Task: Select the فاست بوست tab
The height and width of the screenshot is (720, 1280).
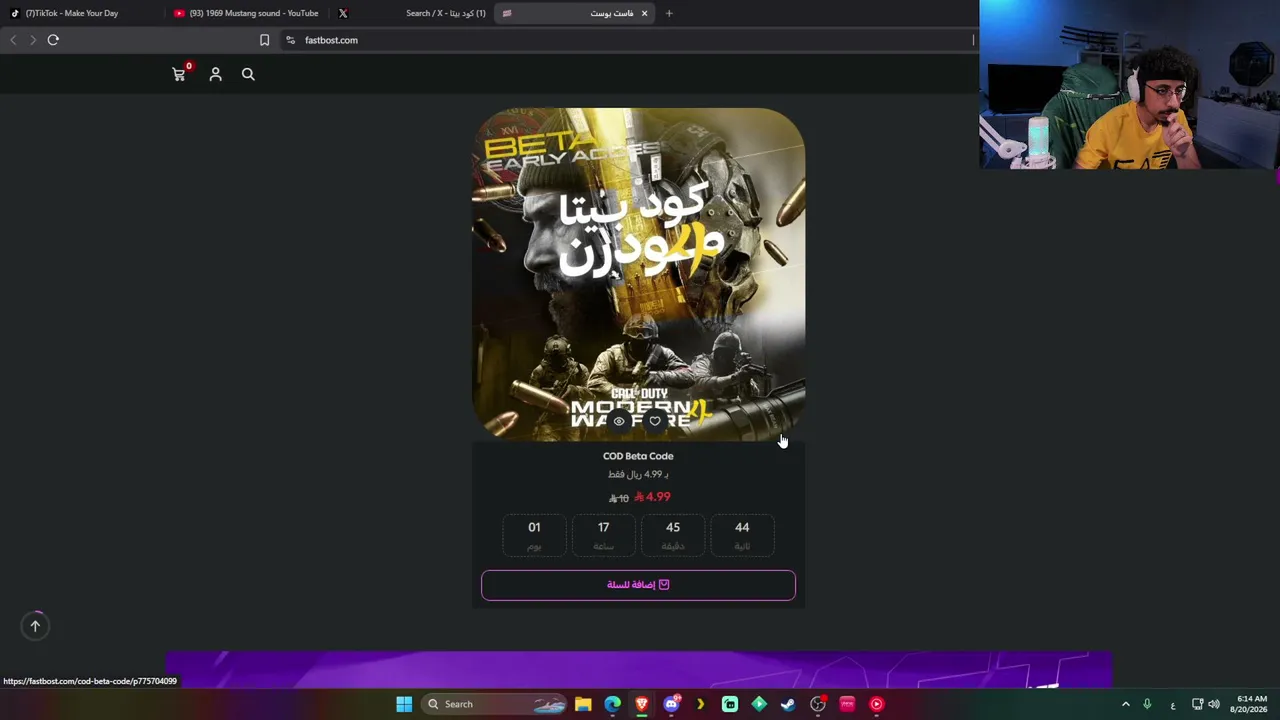Action: [575, 13]
